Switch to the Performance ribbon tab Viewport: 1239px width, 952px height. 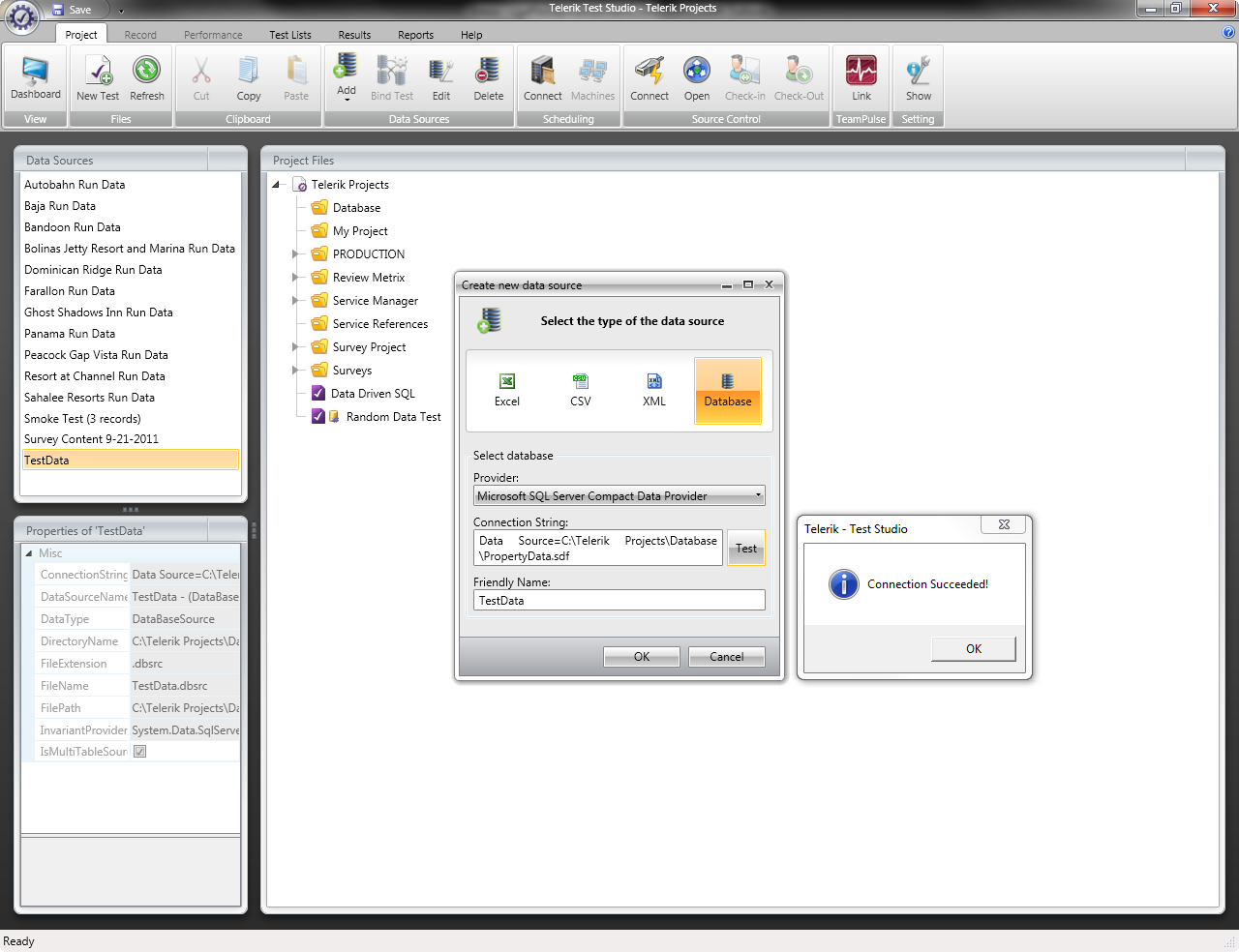[214, 35]
